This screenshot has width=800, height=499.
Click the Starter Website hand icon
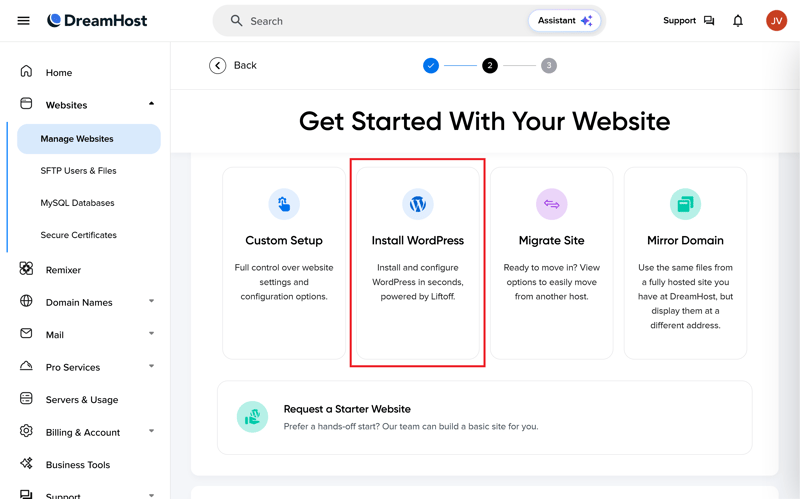[253, 417]
